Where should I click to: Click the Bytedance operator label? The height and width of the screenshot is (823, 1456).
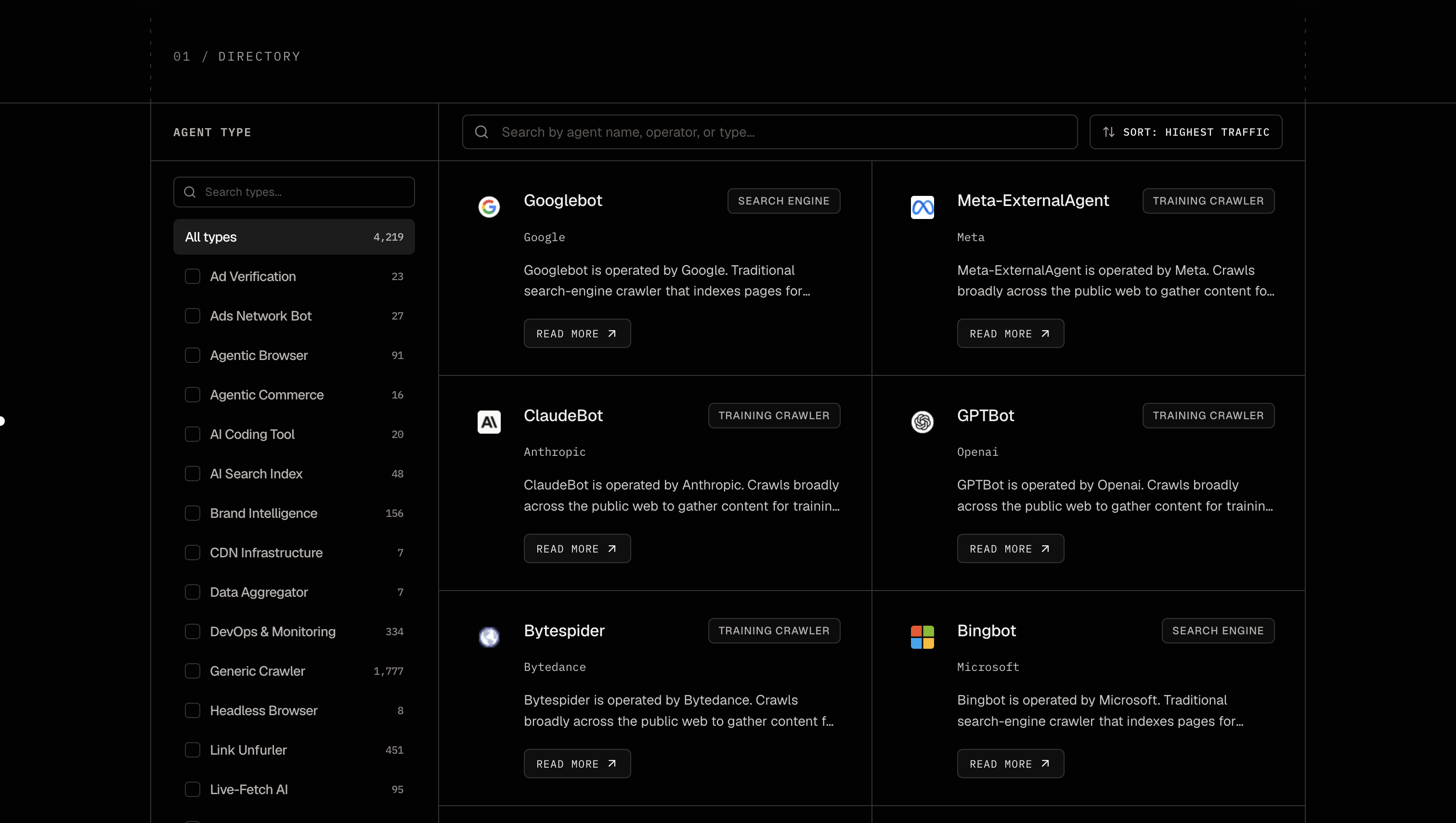554,667
